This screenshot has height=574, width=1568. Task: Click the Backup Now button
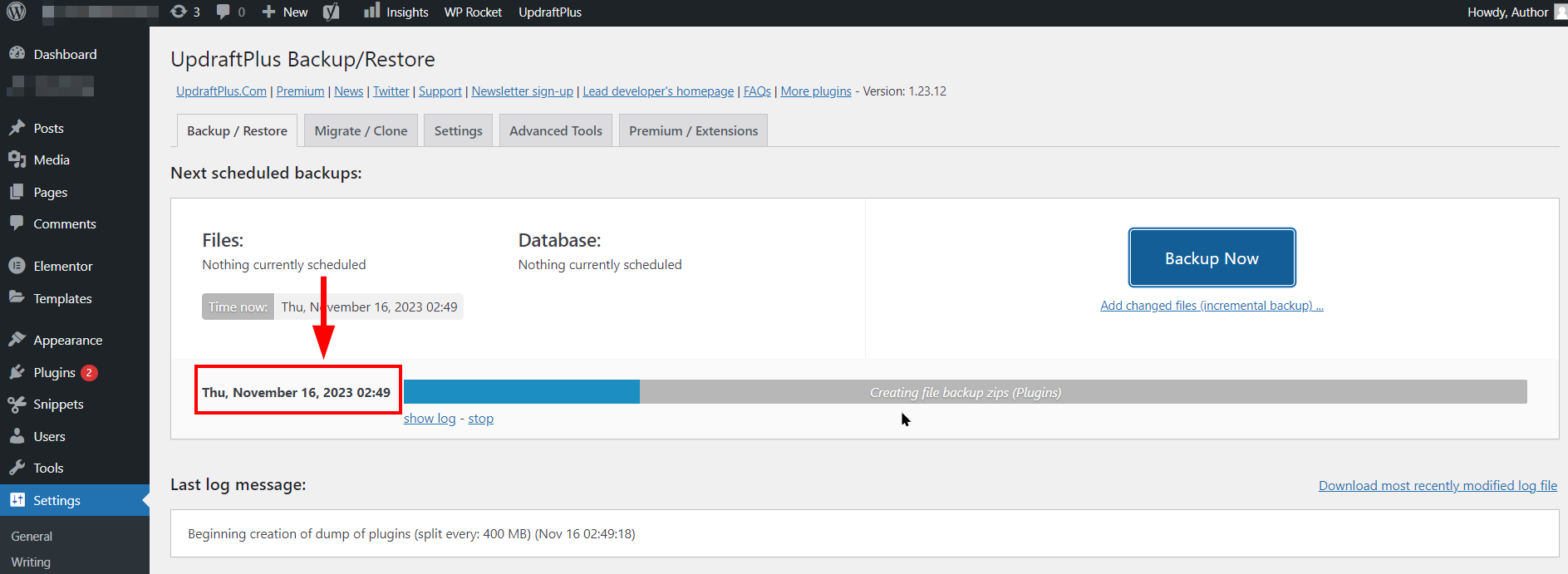point(1212,258)
